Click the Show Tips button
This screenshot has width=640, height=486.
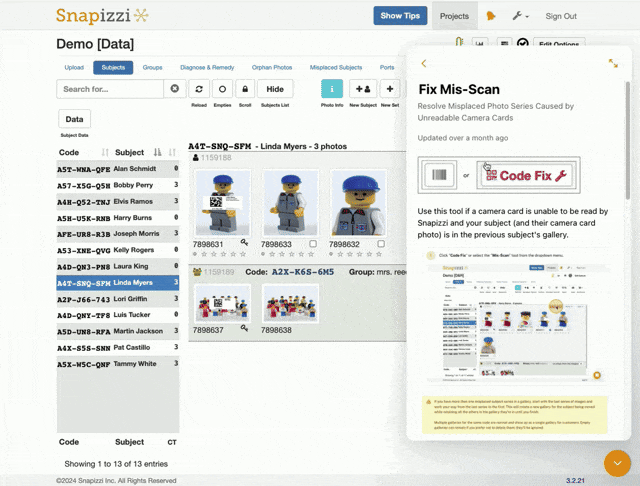[x=400, y=16]
